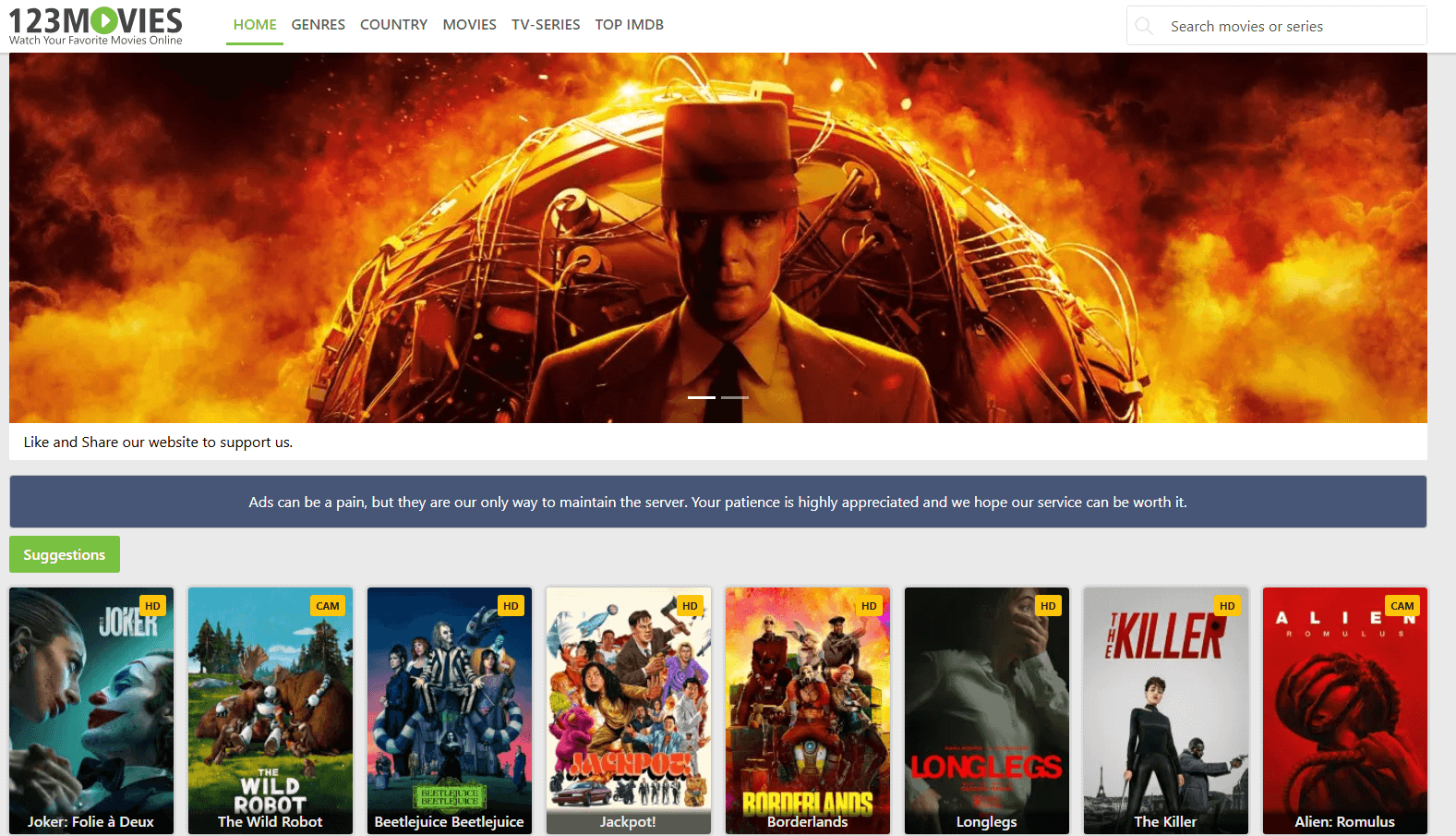Click the HD badge on Longlegs poster
1456x836 pixels.
(1048, 606)
